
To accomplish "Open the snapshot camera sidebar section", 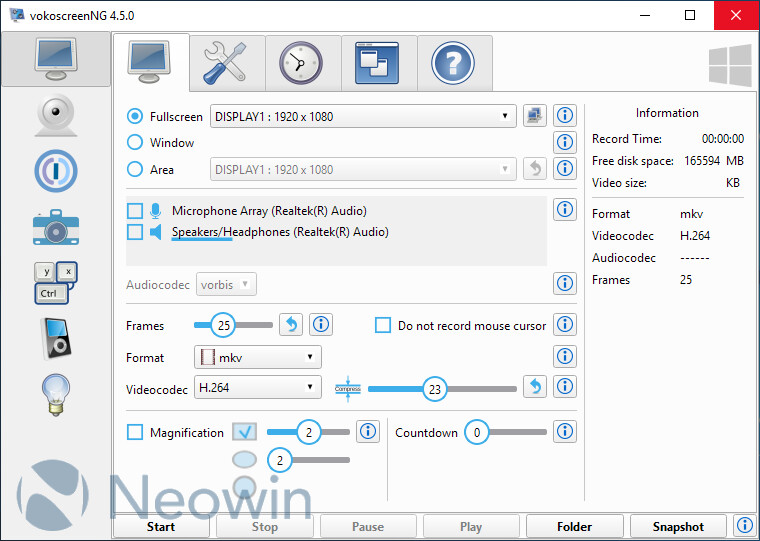I will coord(56,227).
